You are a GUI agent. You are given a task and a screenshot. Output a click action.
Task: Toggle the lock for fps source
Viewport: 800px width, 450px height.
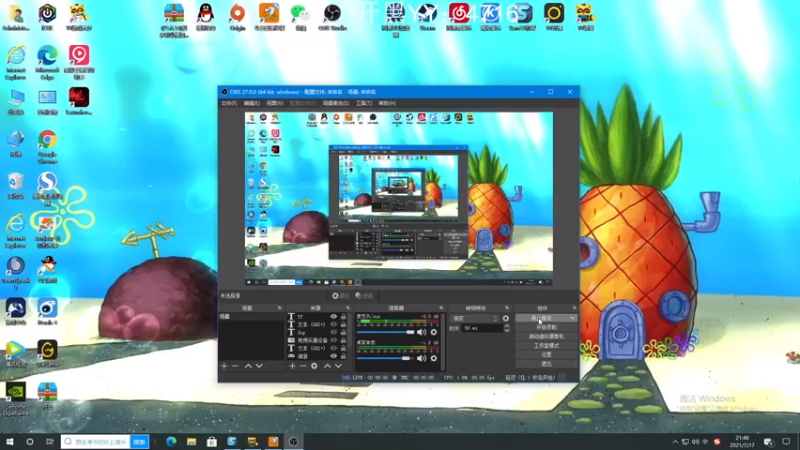click(343, 333)
